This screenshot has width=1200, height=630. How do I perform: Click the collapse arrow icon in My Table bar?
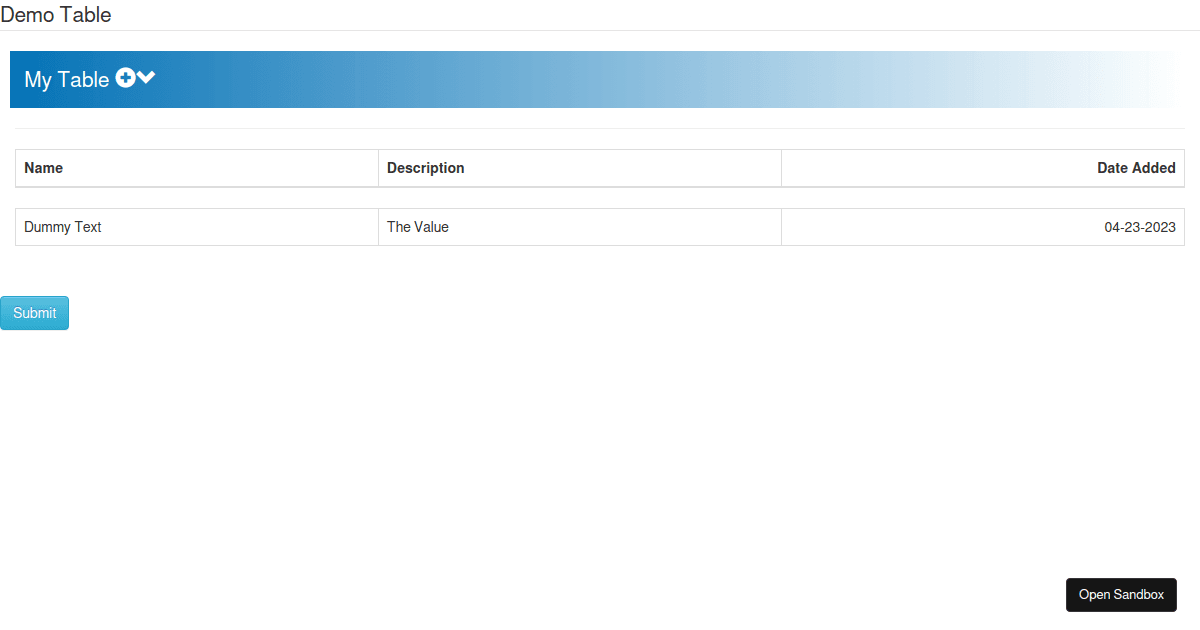[145, 77]
